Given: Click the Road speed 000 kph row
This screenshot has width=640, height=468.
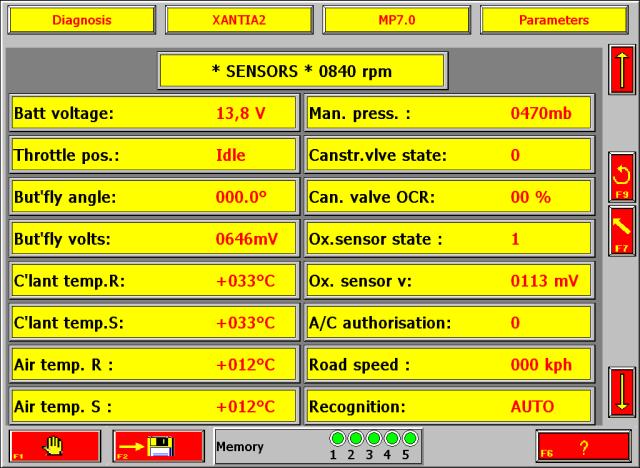Looking at the screenshot, I should coord(449,364).
